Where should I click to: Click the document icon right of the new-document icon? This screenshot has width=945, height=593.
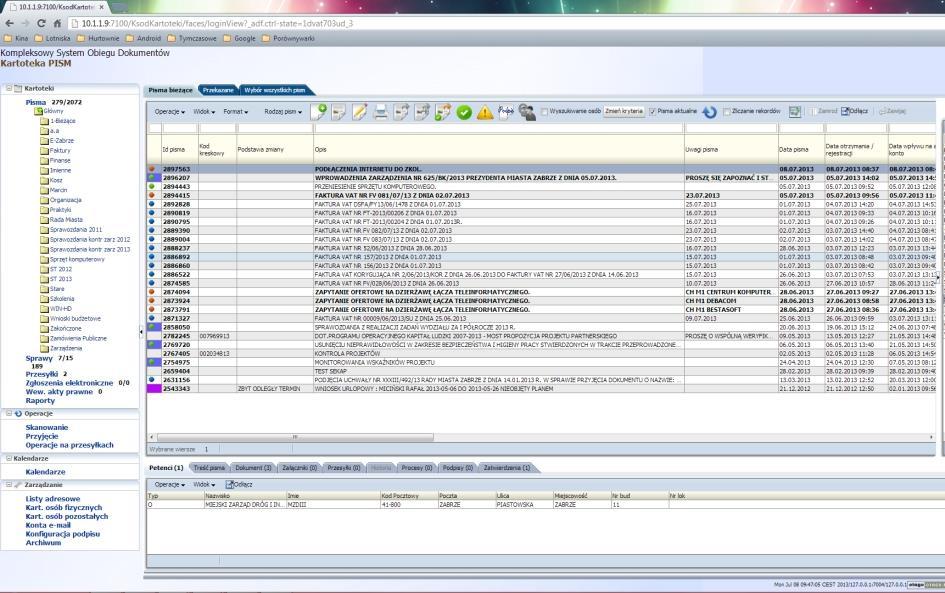coord(339,111)
